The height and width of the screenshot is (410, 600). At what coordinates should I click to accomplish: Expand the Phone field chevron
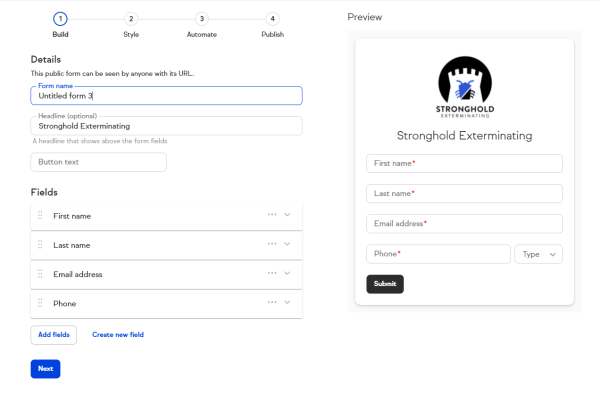point(287,302)
